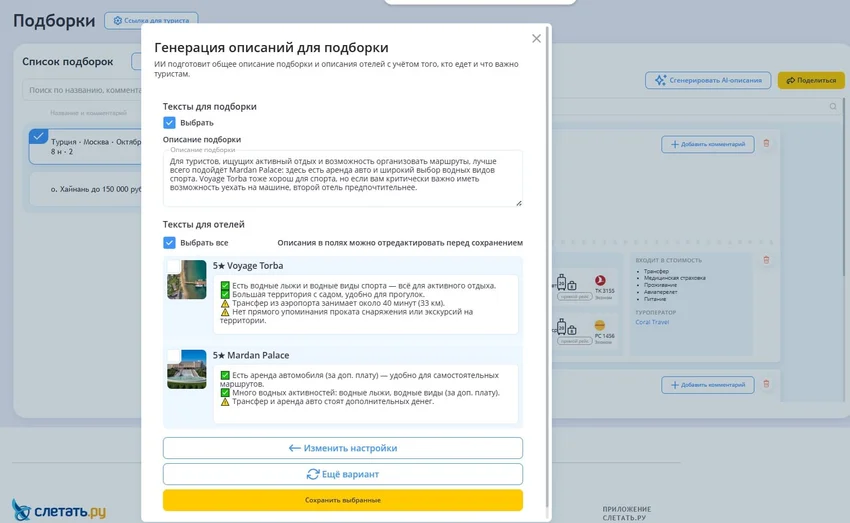This screenshot has width=850, height=523.
Task: Click the magnifier search icon on the right panel
Action: point(833,106)
